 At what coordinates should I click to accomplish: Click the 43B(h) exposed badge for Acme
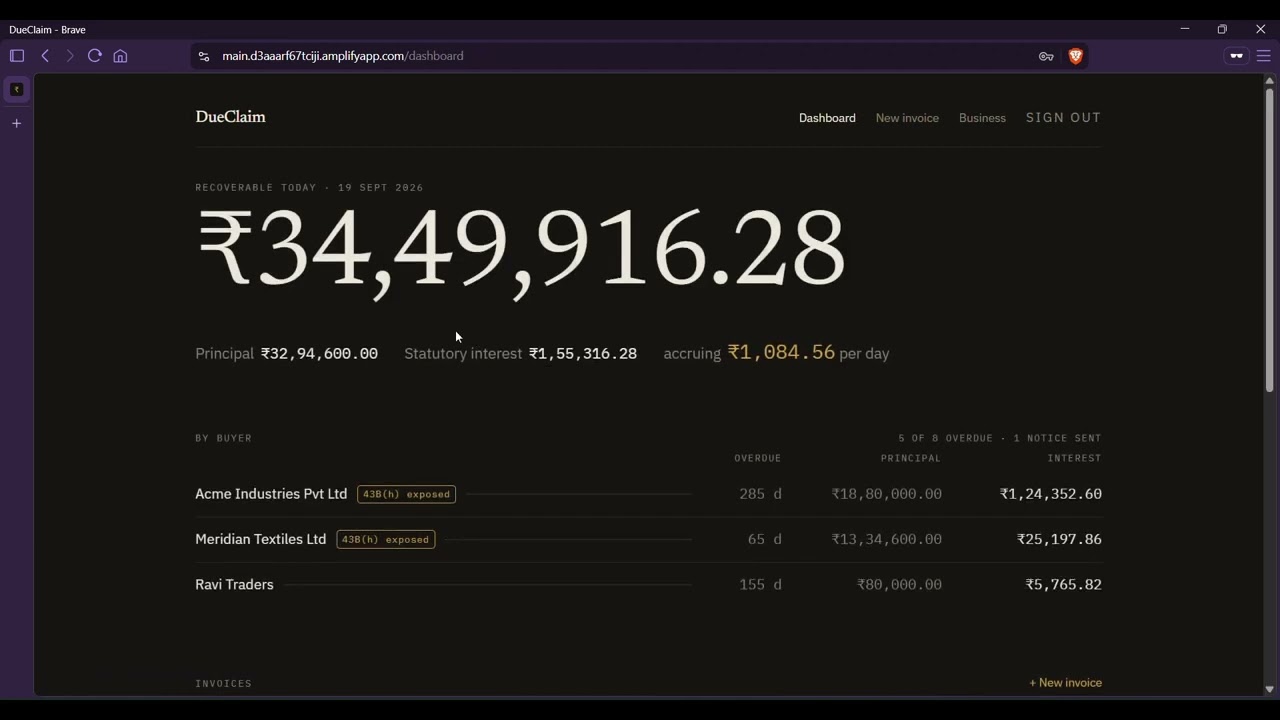click(x=406, y=494)
